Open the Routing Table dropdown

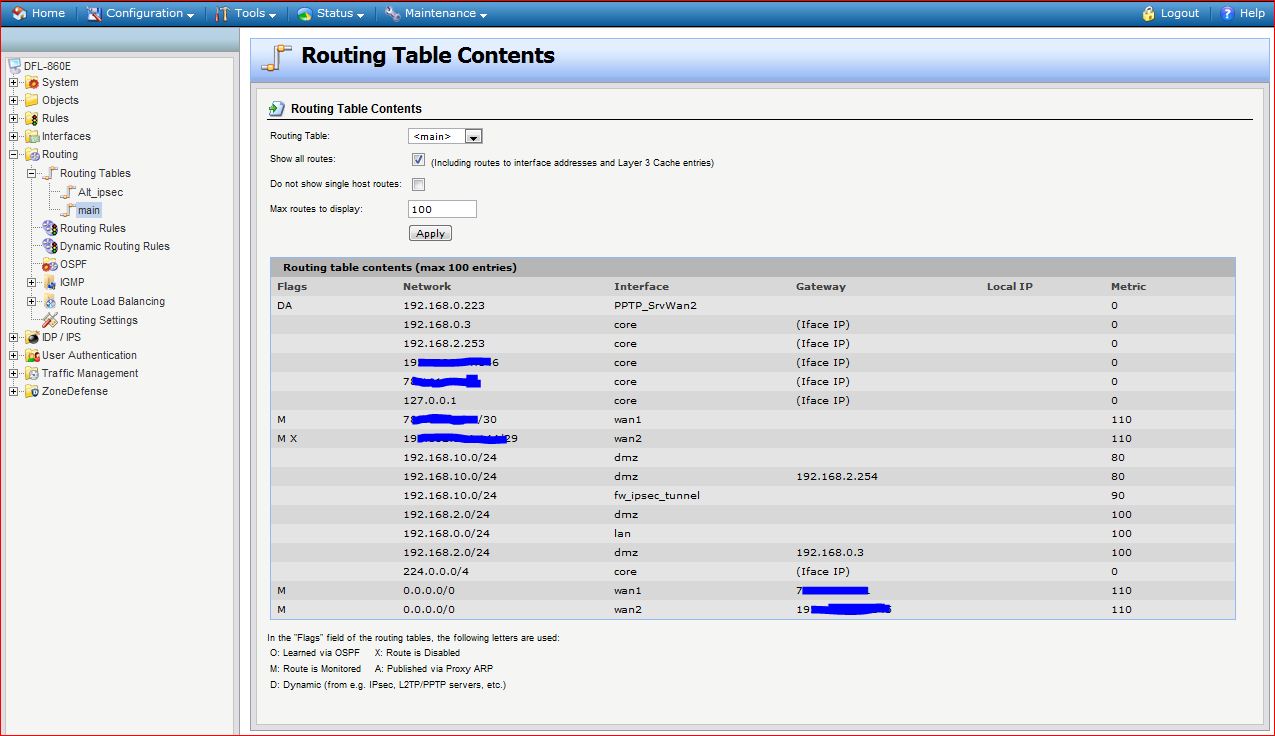(x=474, y=136)
